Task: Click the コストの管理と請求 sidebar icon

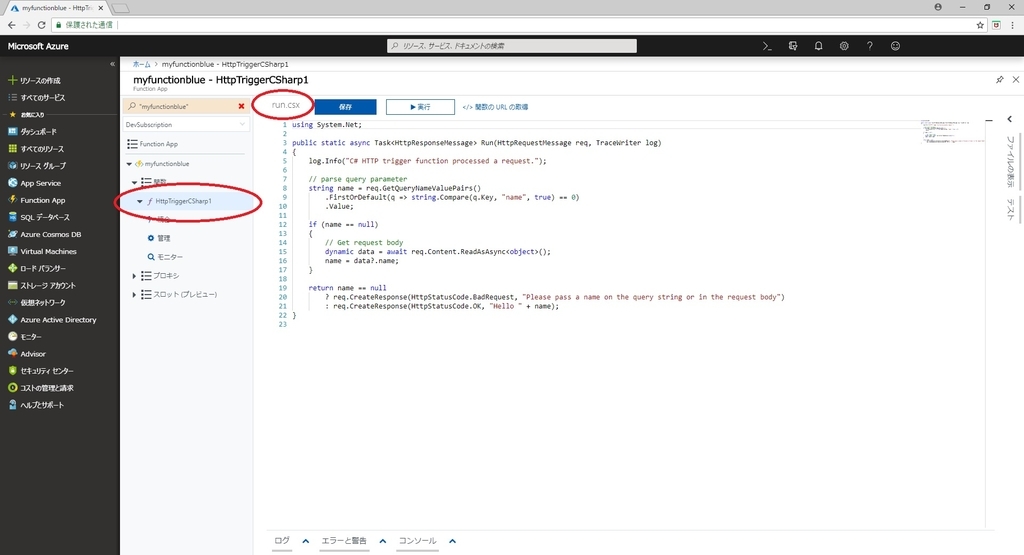Action: coord(12,387)
